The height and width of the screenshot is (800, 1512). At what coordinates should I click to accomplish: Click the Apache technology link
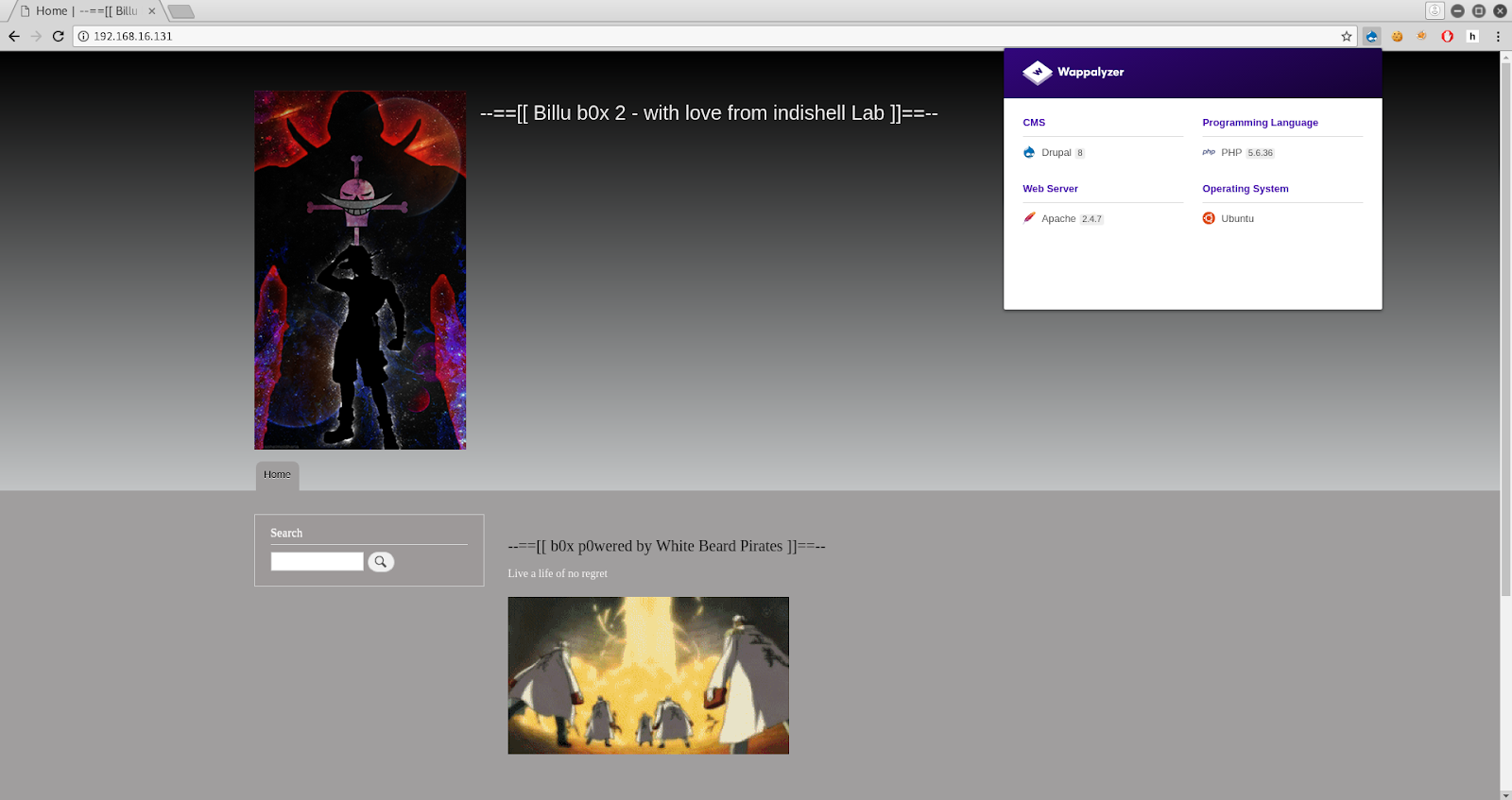(1058, 218)
